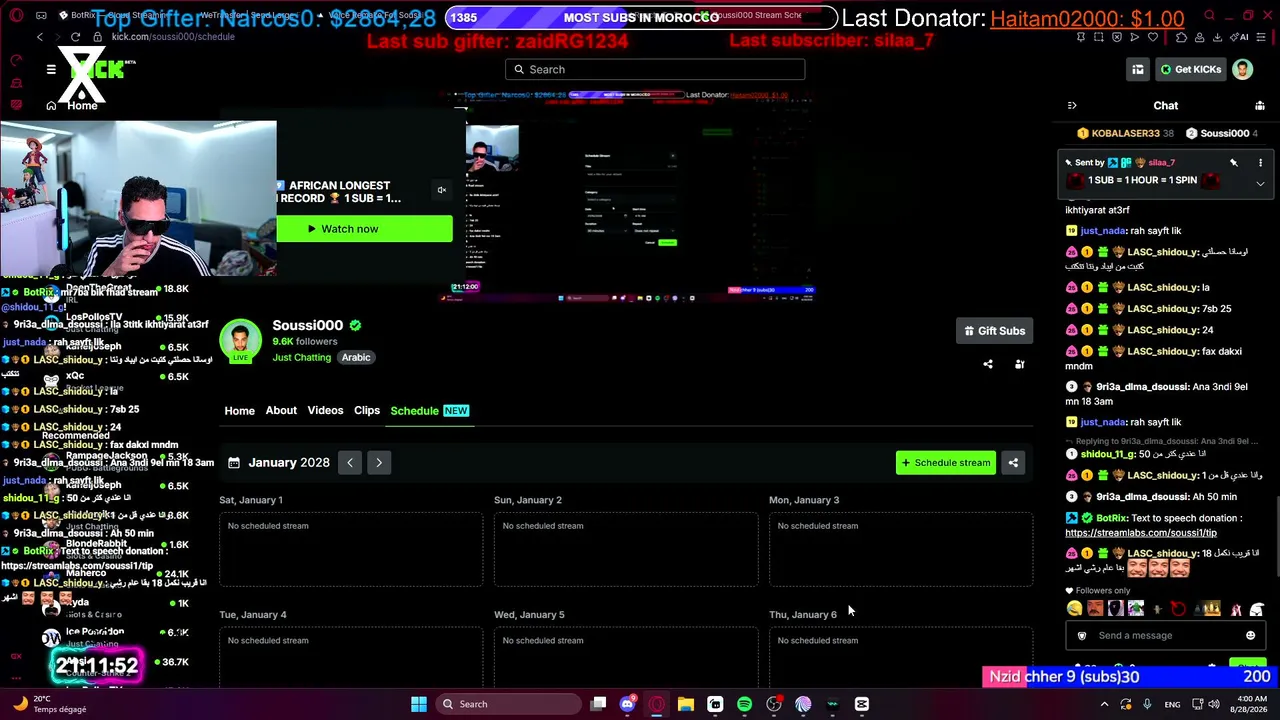Mute the stream preview player
The width and height of the screenshot is (1280, 720).
[441, 190]
